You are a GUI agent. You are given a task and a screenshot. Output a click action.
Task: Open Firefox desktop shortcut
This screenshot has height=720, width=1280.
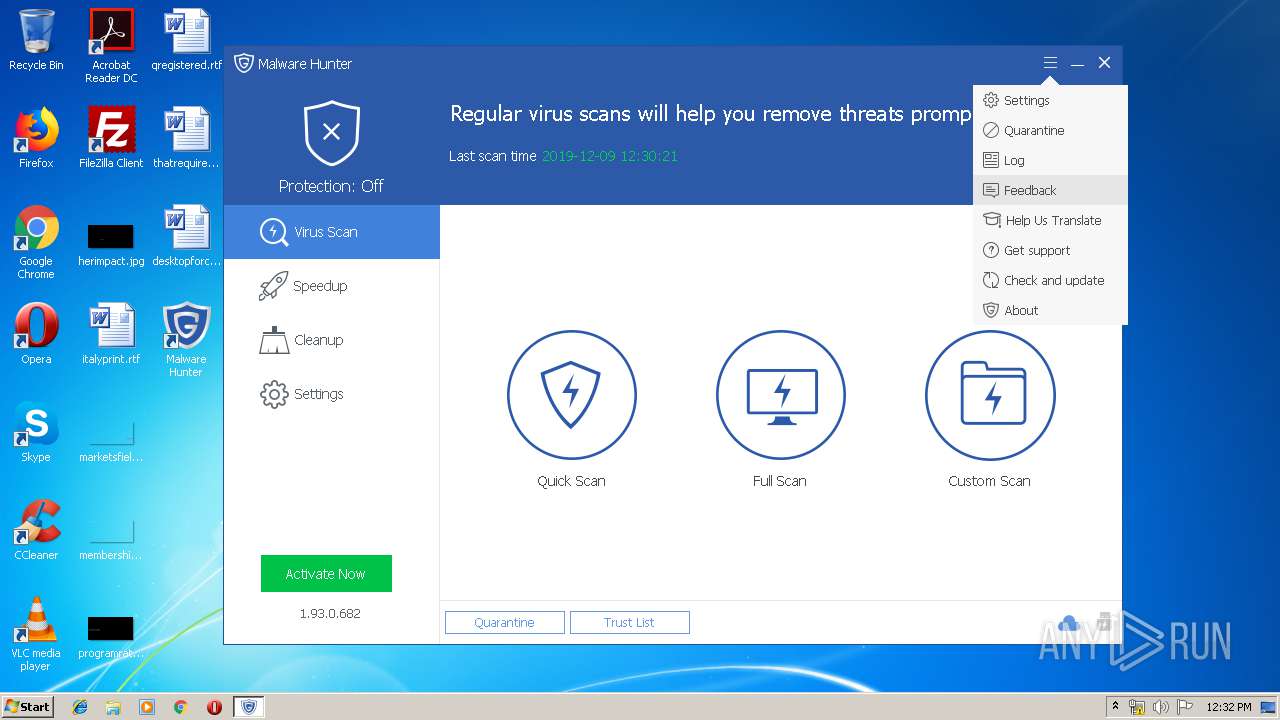(36, 138)
